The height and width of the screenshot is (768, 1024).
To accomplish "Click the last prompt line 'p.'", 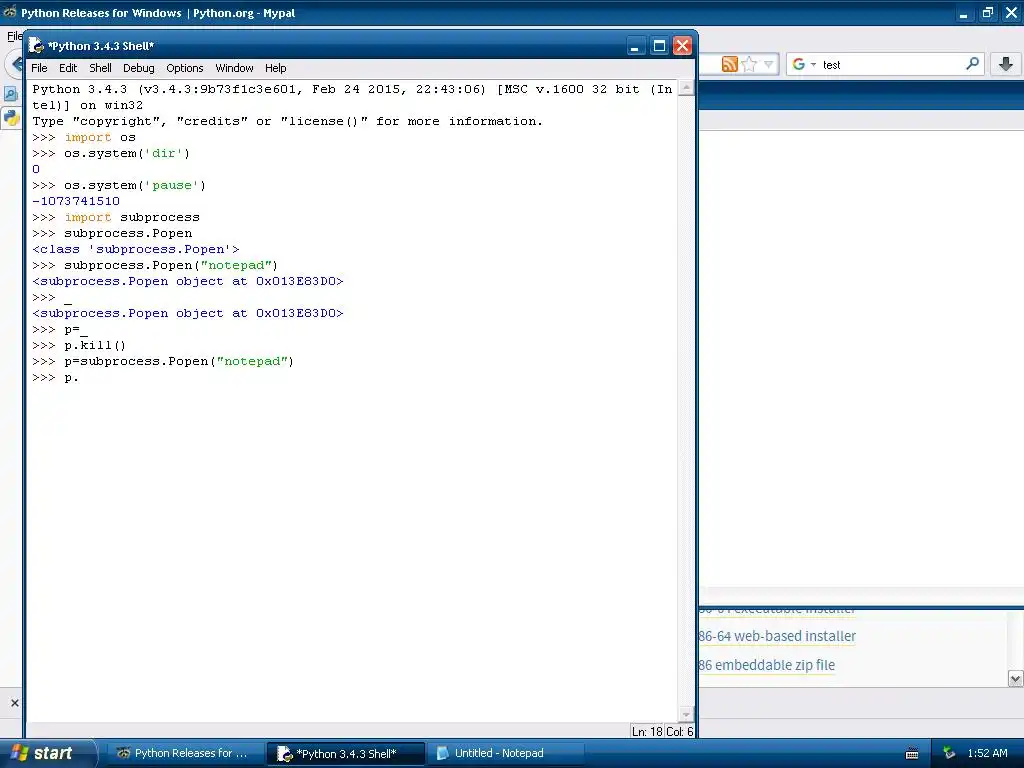I will [x=56, y=377].
